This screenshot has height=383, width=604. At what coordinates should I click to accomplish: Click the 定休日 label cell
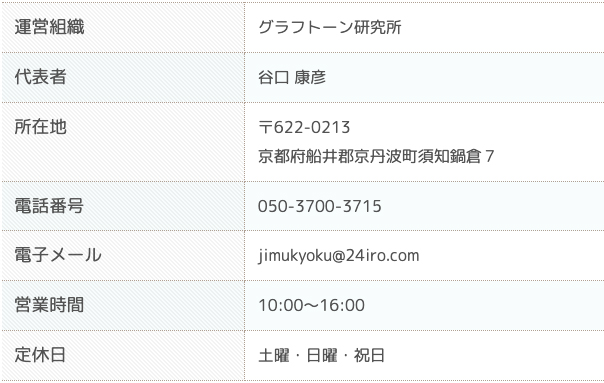point(123,355)
